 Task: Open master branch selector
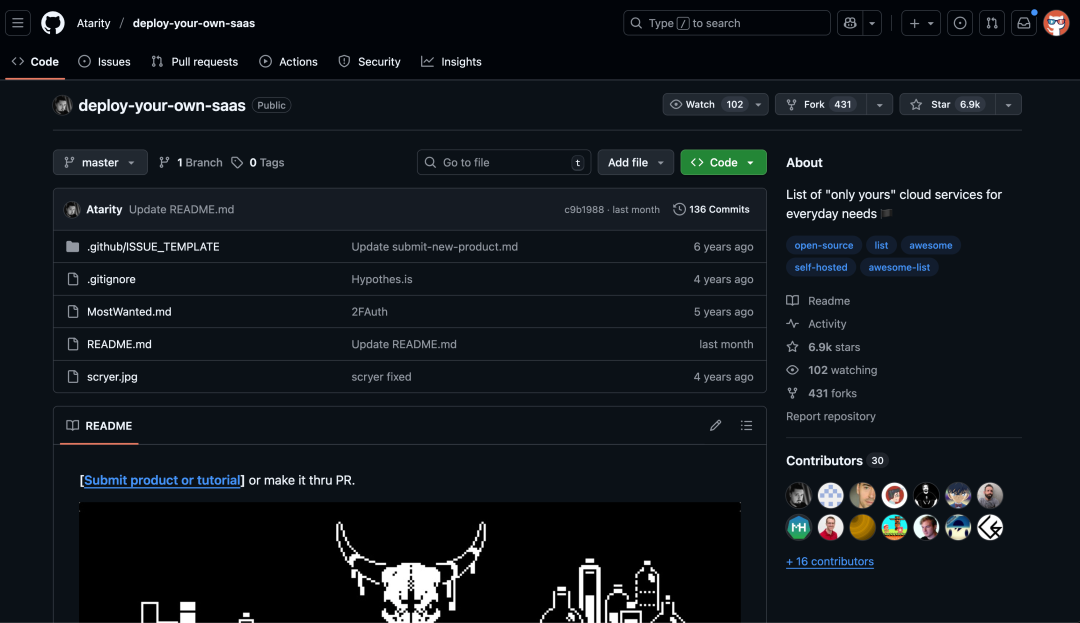(101, 162)
